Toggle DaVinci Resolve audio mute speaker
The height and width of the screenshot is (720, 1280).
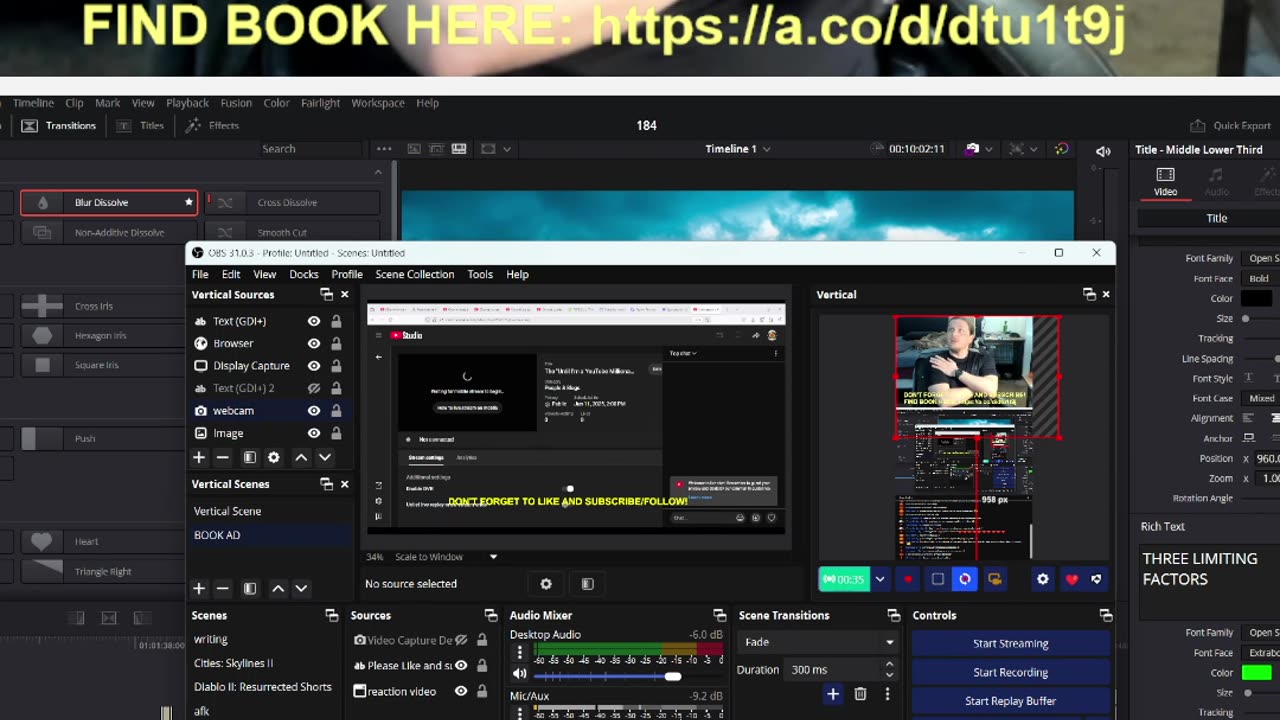coord(1103,151)
